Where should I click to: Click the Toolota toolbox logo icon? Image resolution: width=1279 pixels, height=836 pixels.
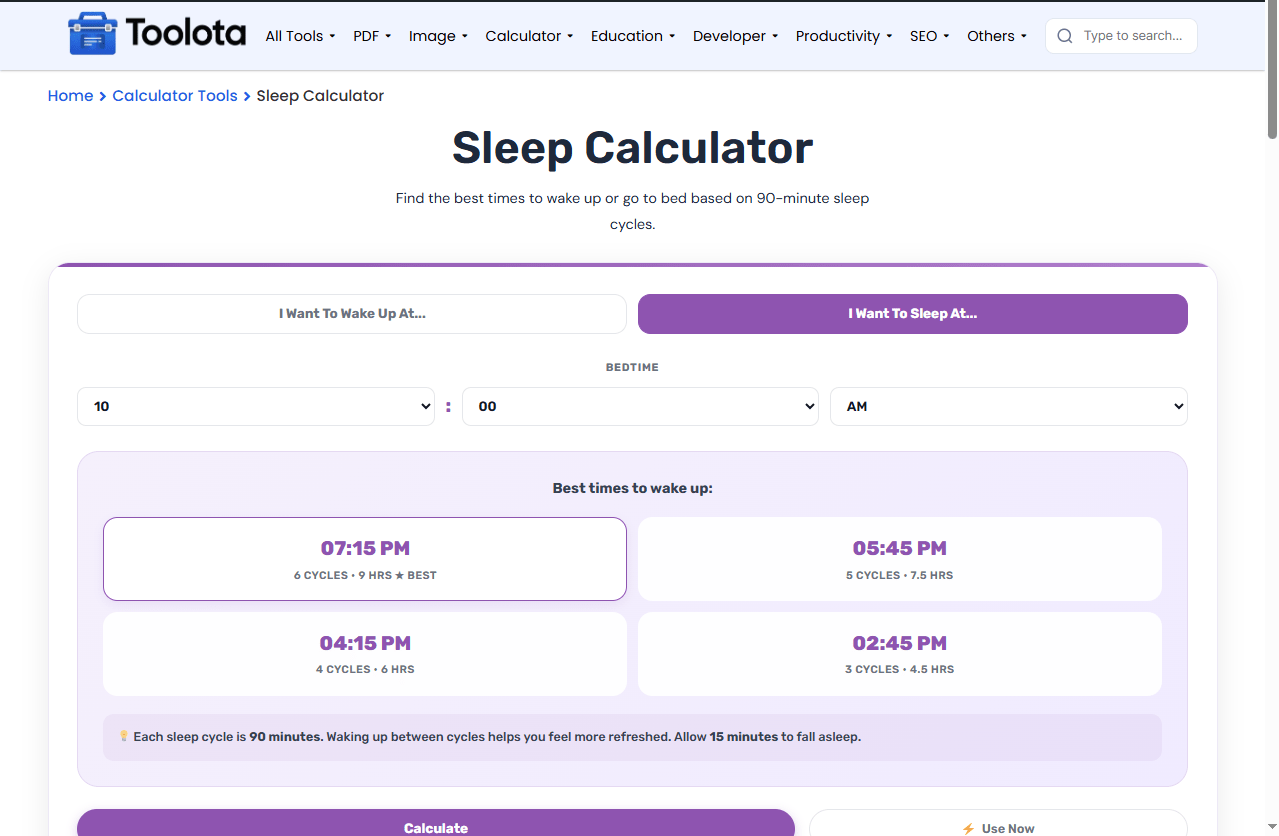click(92, 34)
